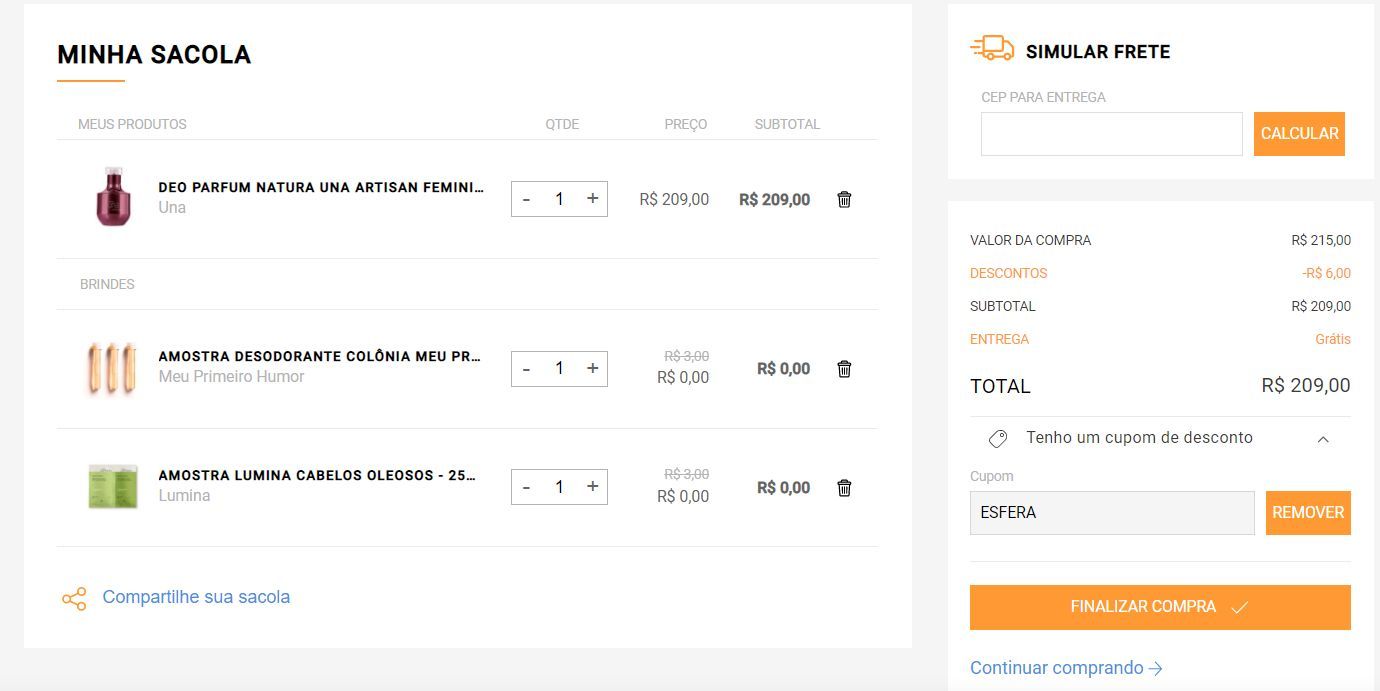Image resolution: width=1380 pixels, height=691 pixels.
Task: Open Amostra Desodorante Colônia thumbnail
Action: (111, 368)
